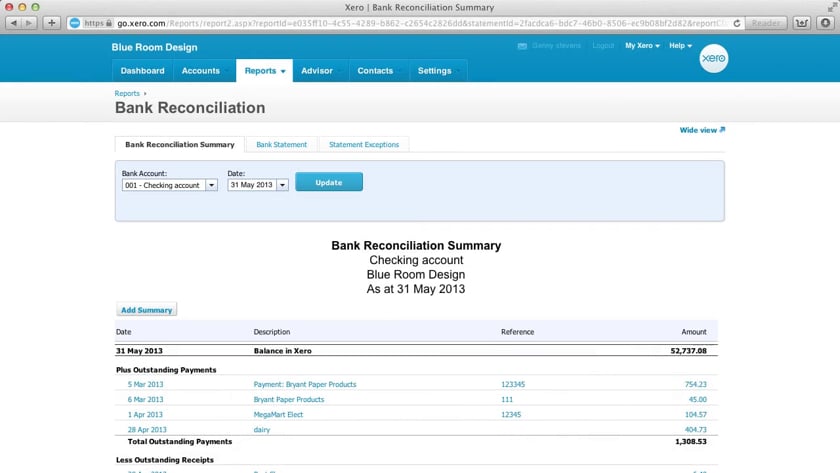
Task: Click the Amount column header
Action: pyautogui.click(x=694, y=332)
